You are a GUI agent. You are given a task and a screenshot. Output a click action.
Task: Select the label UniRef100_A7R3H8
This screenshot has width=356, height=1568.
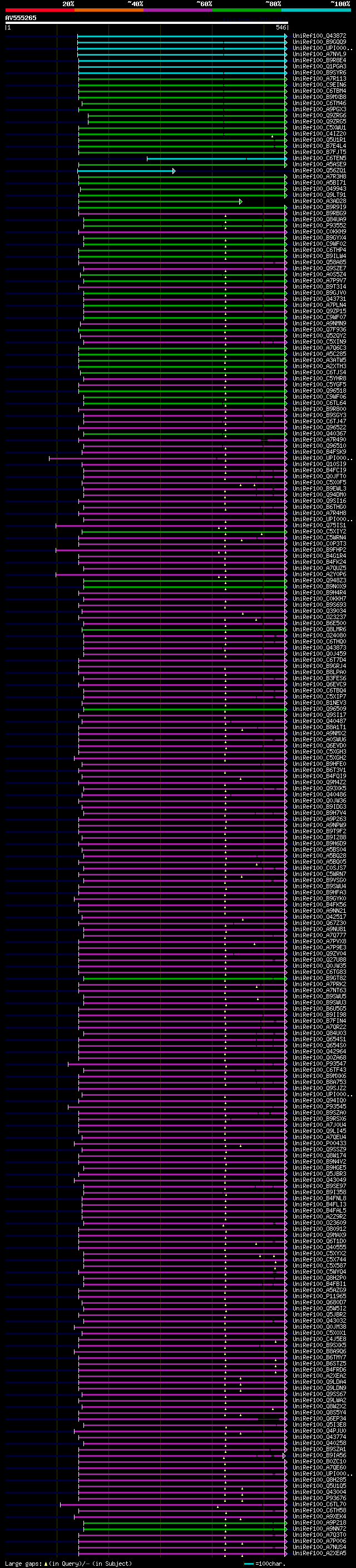coord(319,176)
